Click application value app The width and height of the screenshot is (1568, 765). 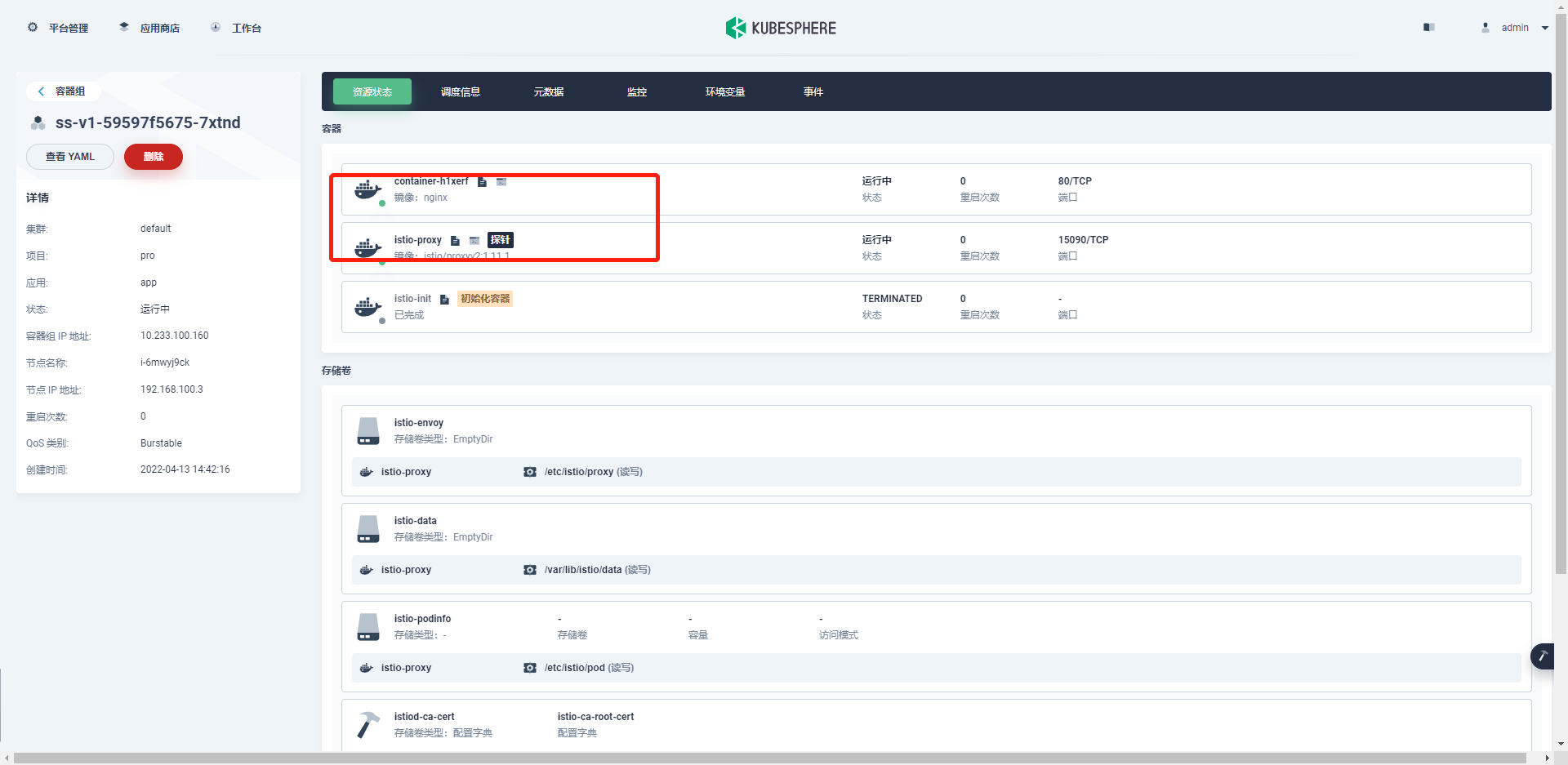point(148,282)
